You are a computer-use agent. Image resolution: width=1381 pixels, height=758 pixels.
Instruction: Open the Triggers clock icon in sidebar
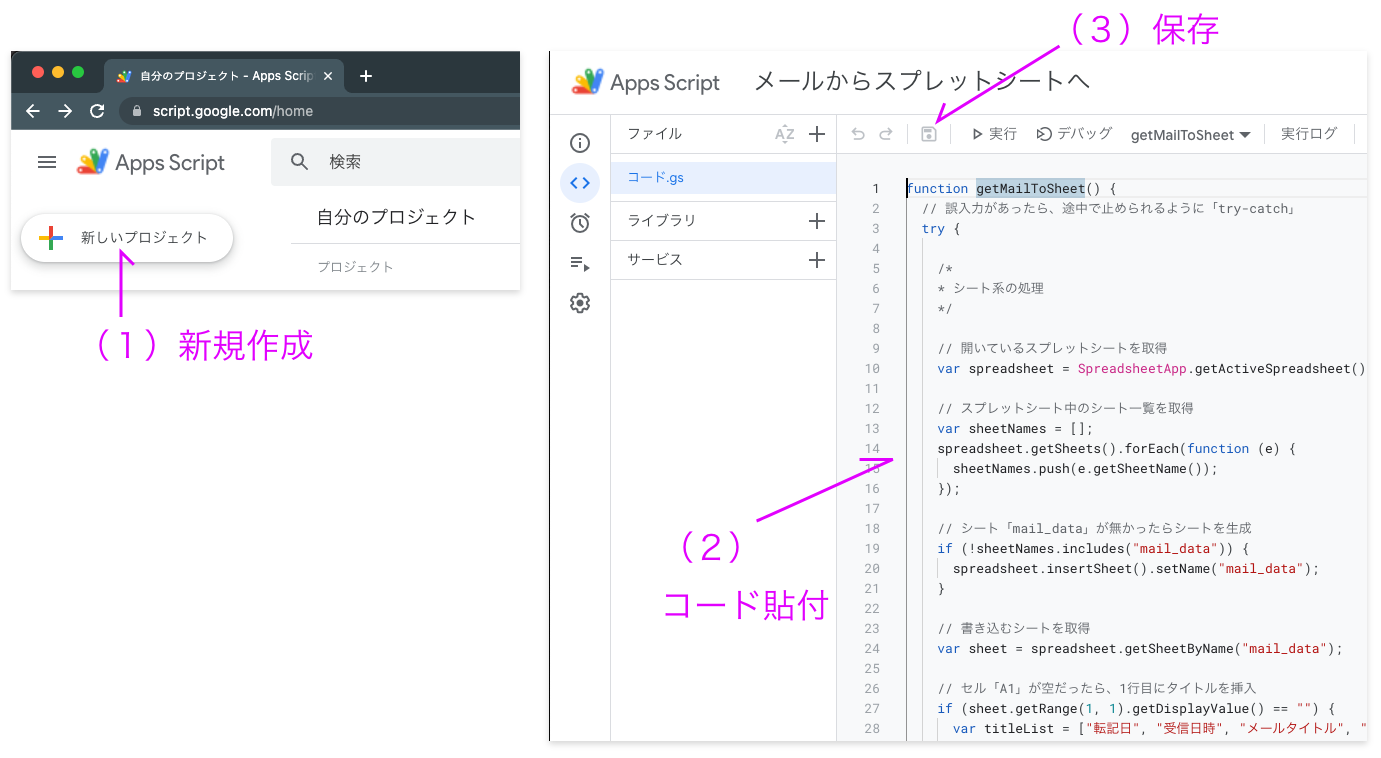[x=580, y=223]
